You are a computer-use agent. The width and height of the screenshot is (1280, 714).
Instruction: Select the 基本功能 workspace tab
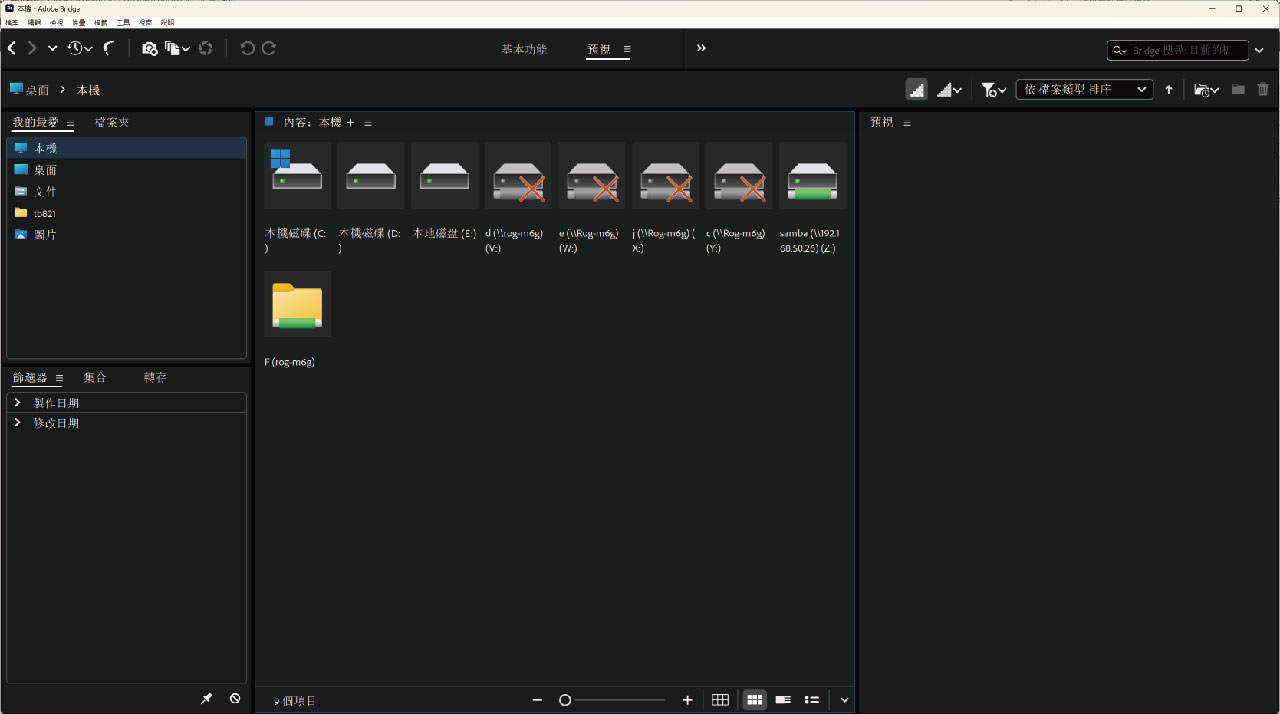[x=524, y=49]
